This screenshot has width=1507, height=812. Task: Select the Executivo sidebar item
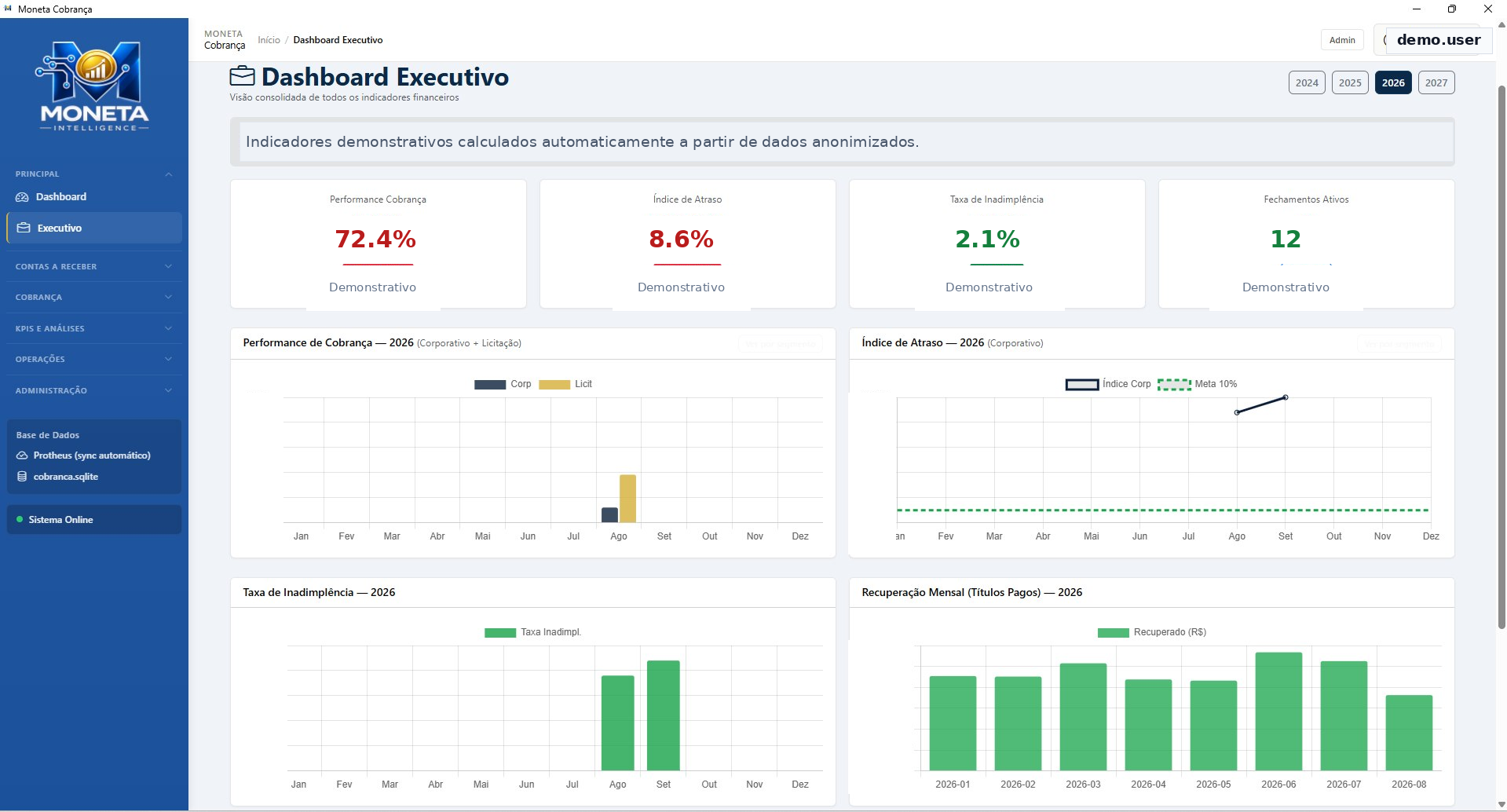tap(94, 228)
